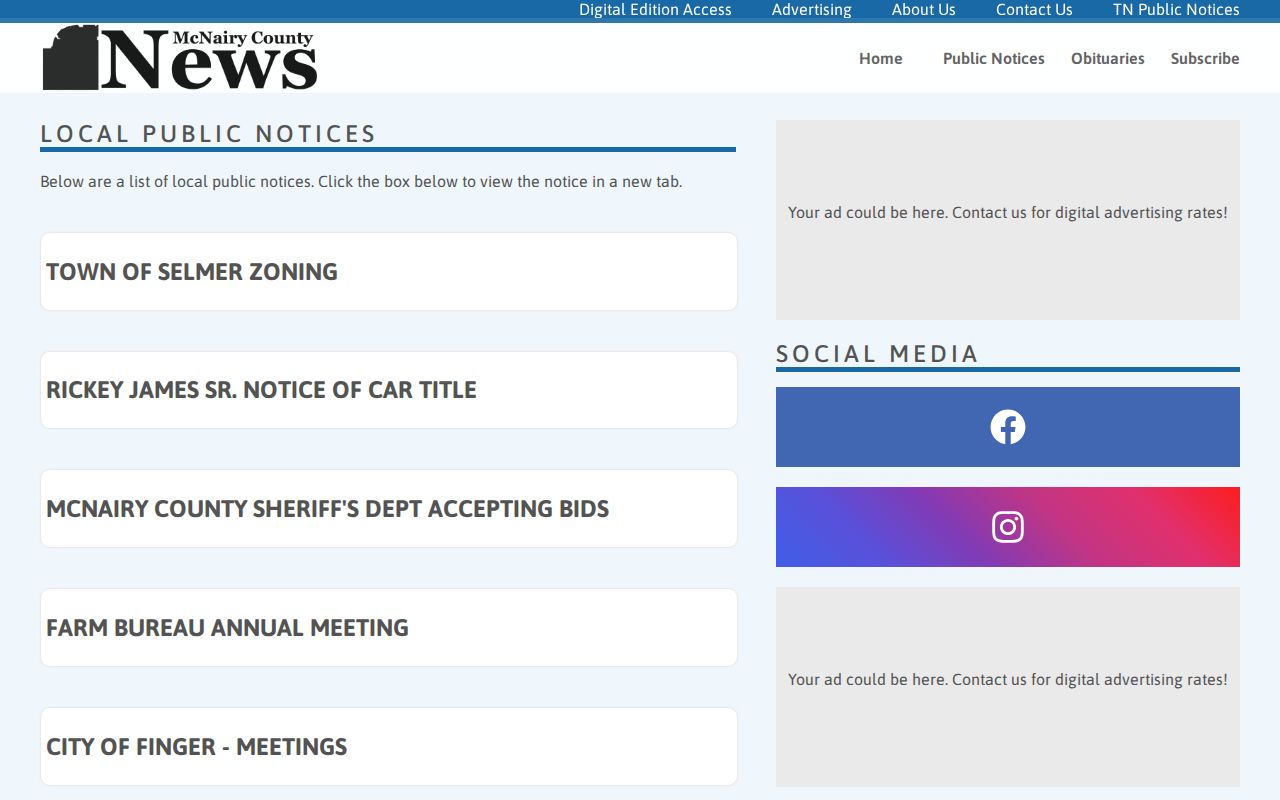The height and width of the screenshot is (800, 1280).
Task: Open Sheriff's Dept Accepting Bids notice
Action: coord(389,509)
